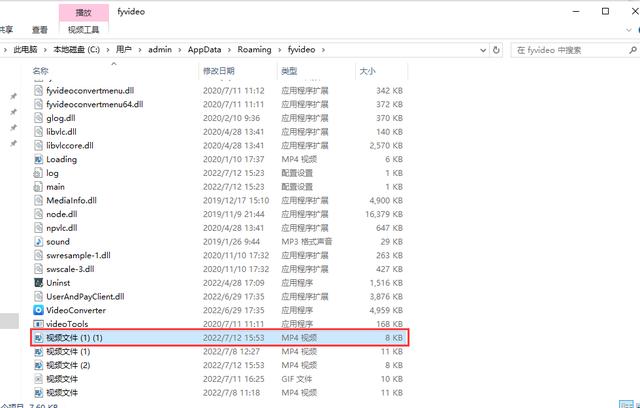Sort files by the 修改日期 column header

point(219,71)
